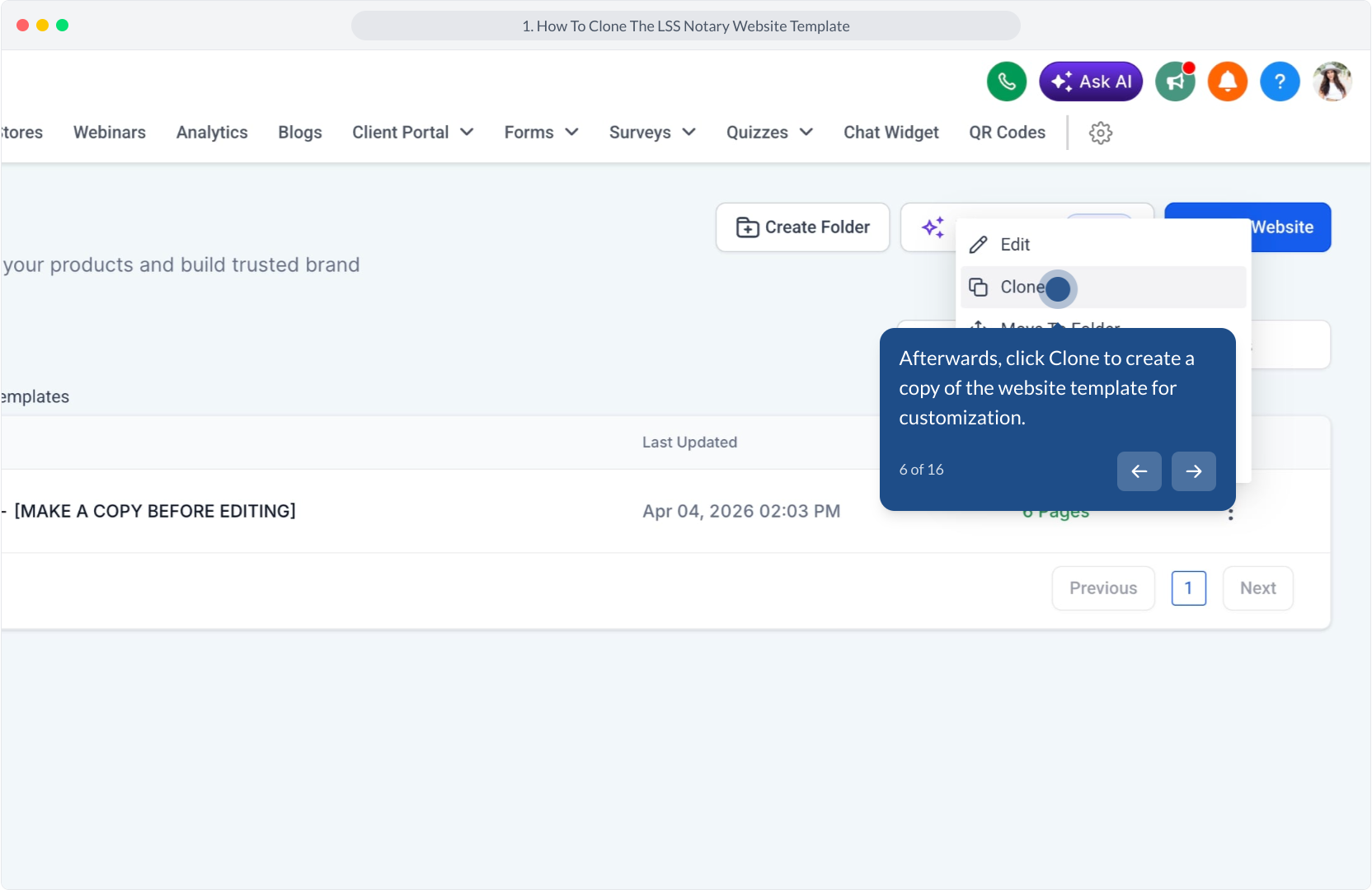Click the blue help question mark icon
The image size is (1372, 890).
coord(1280,82)
